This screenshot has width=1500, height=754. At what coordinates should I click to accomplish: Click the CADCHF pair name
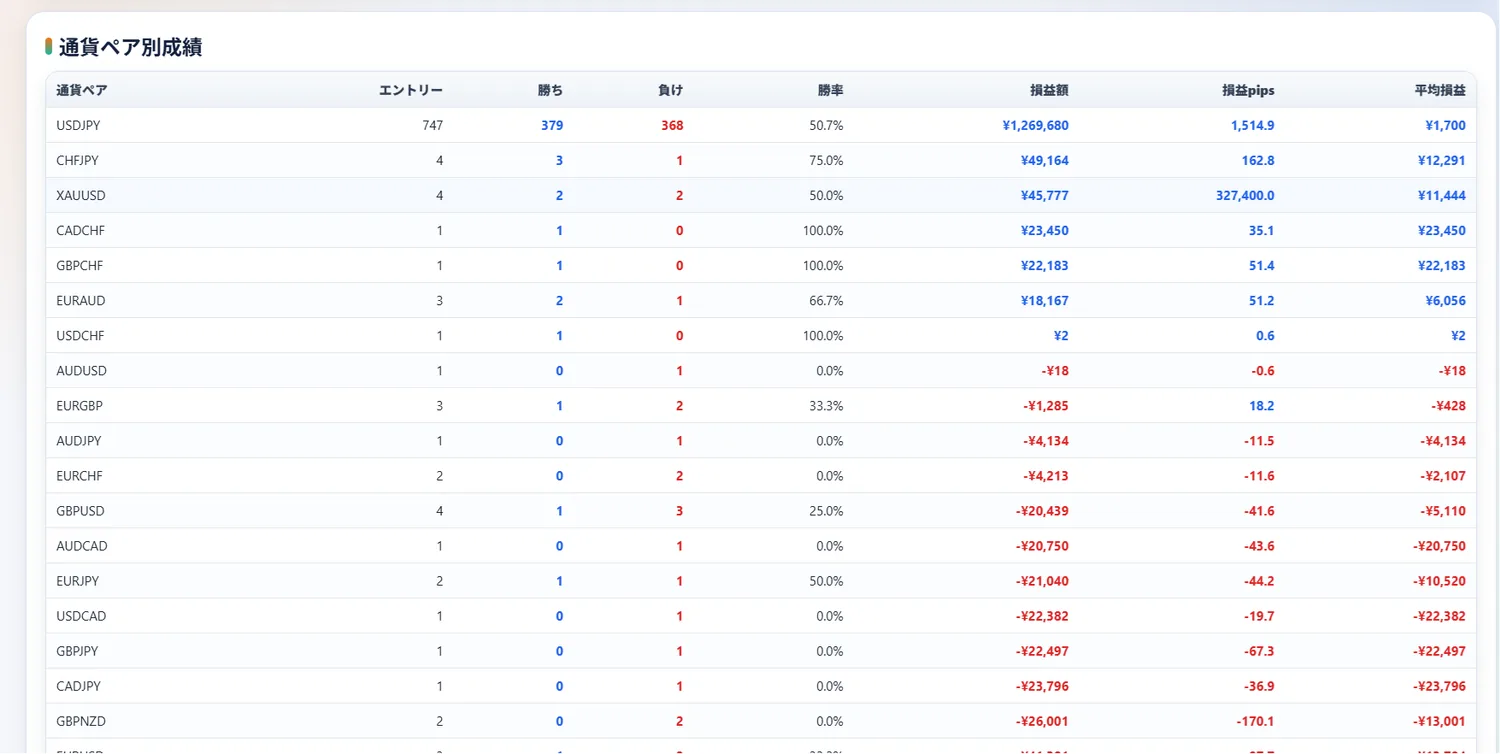point(81,230)
